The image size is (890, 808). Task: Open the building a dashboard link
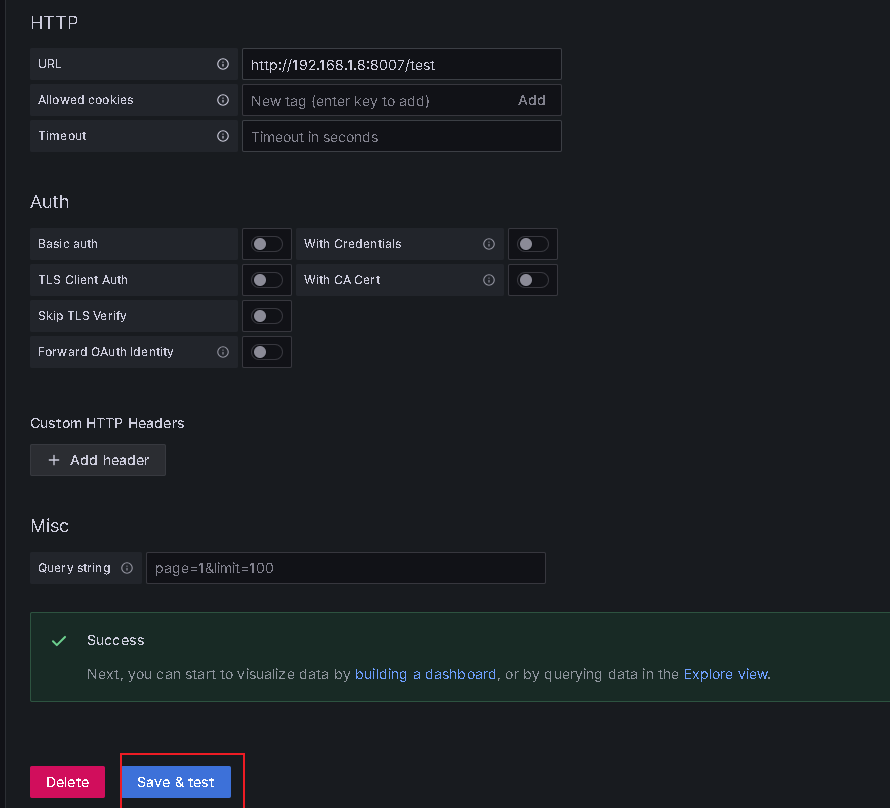425,674
